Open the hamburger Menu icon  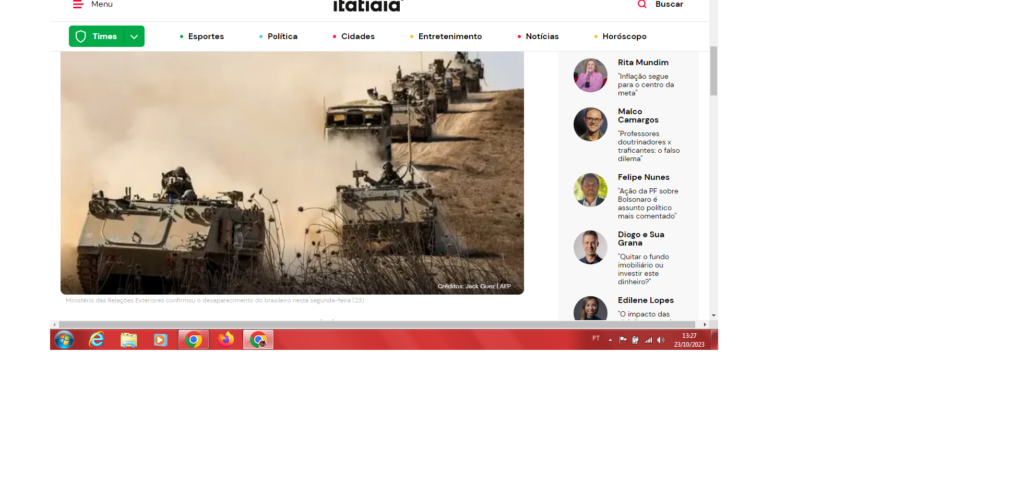pyautogui.click(x=78, y=4)
